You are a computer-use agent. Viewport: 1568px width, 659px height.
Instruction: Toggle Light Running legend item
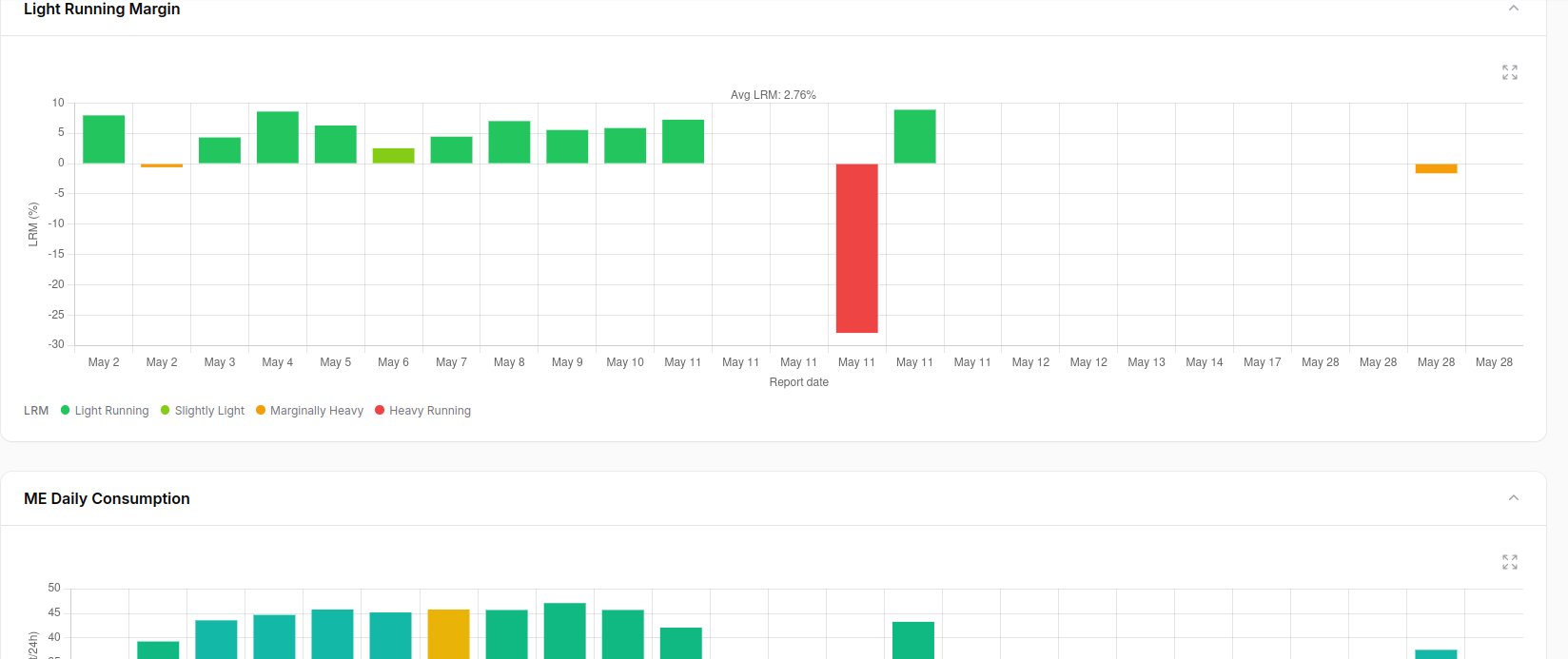click(105, 411)
